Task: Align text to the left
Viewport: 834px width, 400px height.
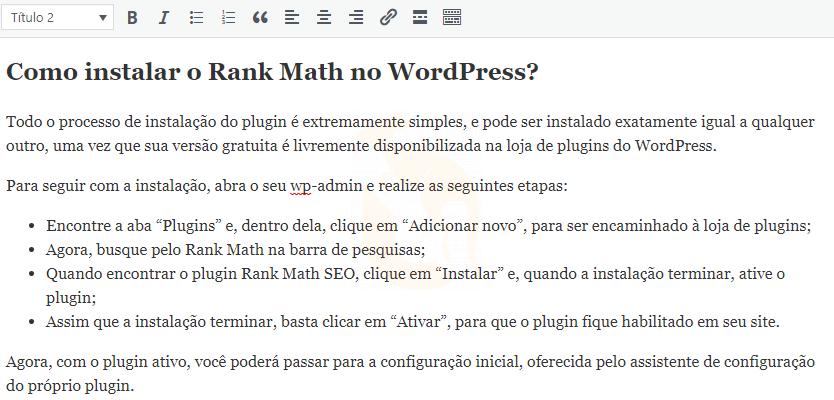Action: (x=291, y=18)
